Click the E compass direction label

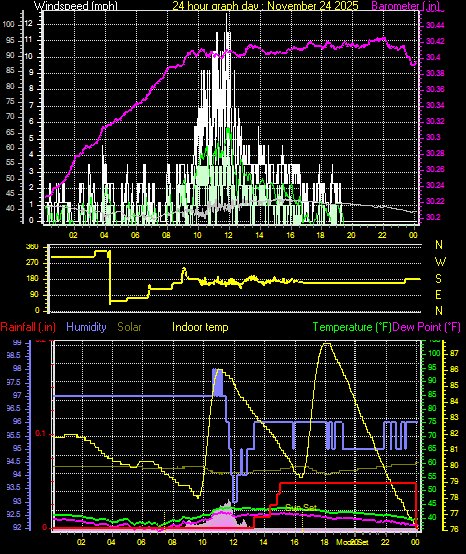439,295
